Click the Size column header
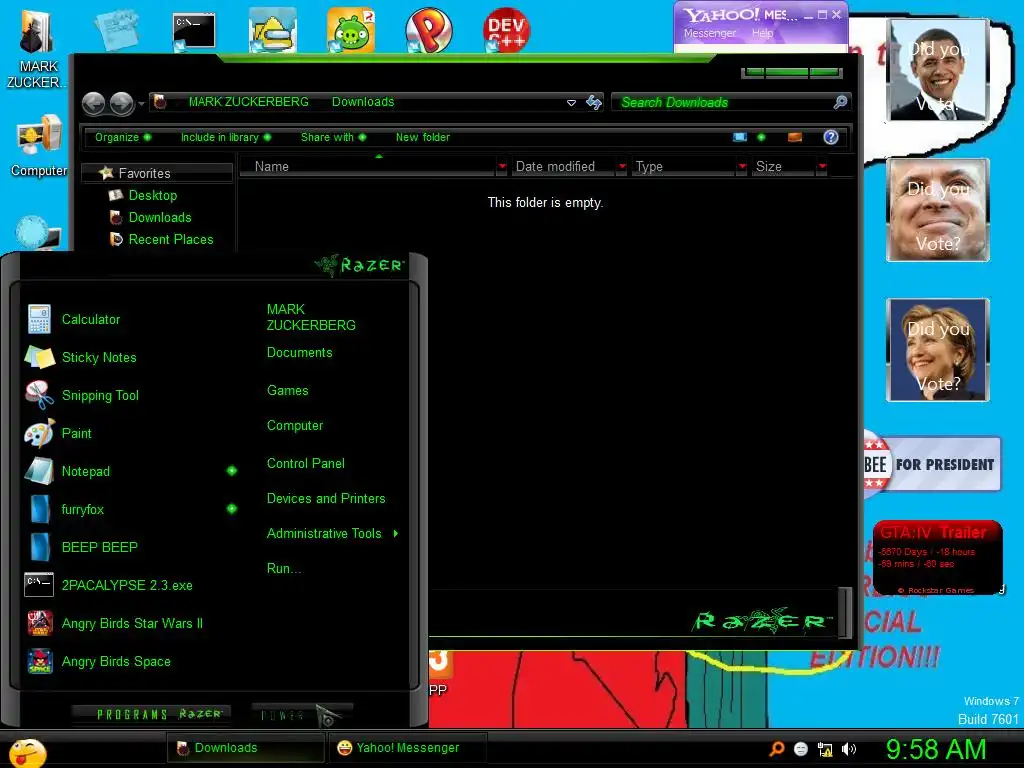 coord(784,167)
